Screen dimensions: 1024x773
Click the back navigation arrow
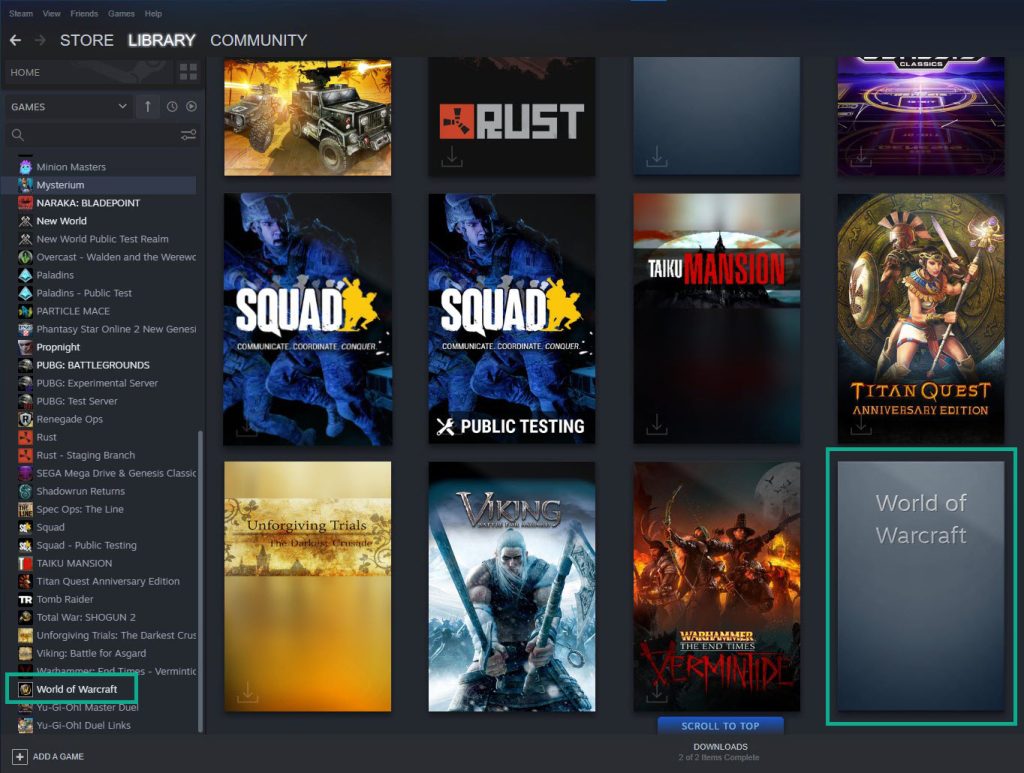pos(16,40)
